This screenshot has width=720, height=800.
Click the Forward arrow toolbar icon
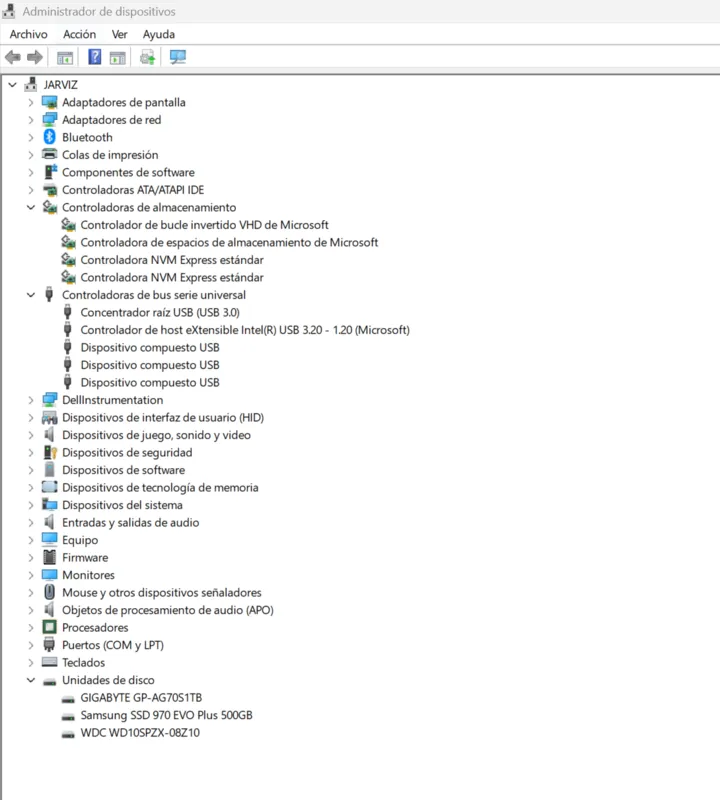(x=35, y=57)
